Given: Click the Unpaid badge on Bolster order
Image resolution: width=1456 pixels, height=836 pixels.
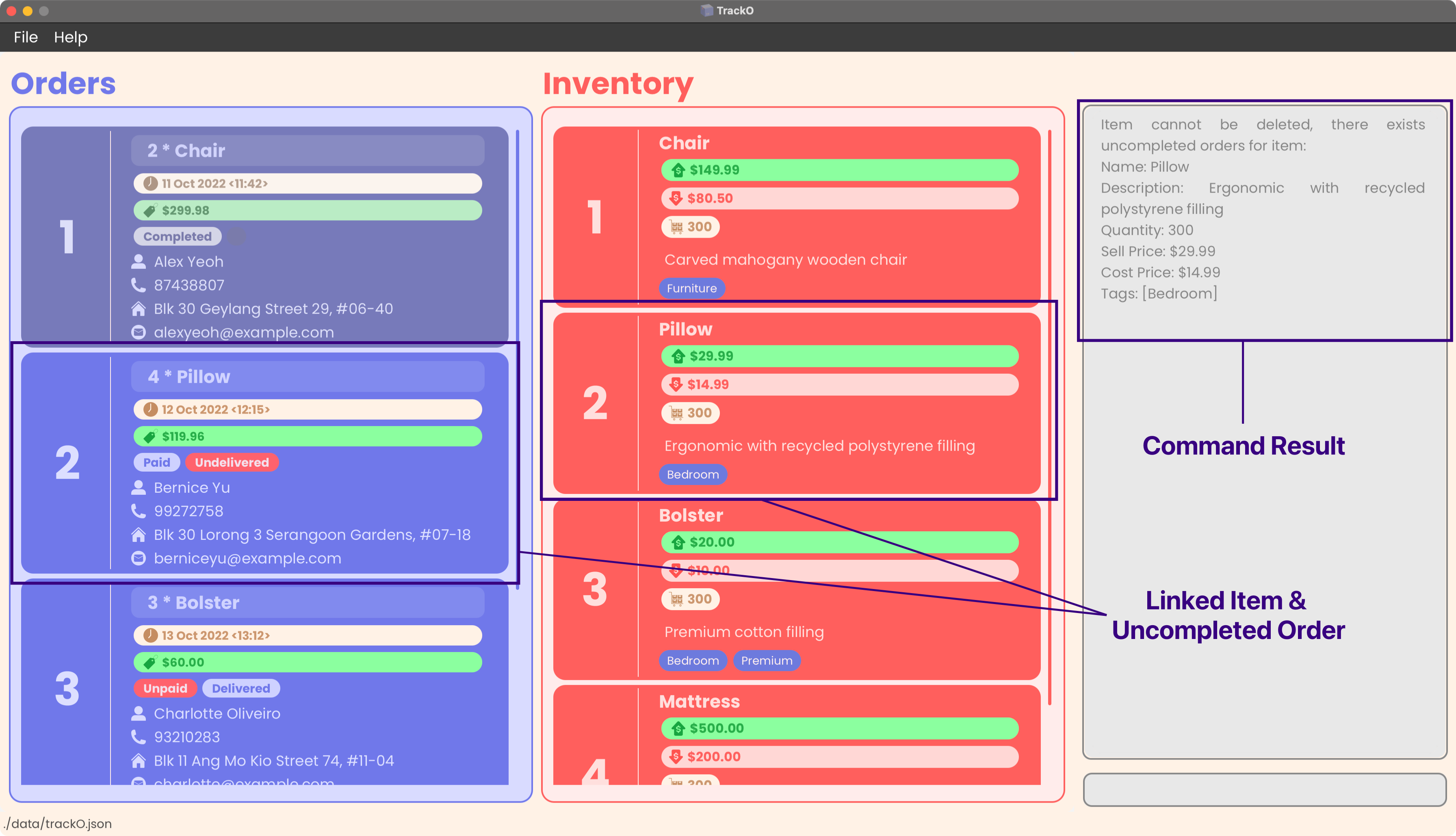Looking at the screenshot, I should 165,689.
